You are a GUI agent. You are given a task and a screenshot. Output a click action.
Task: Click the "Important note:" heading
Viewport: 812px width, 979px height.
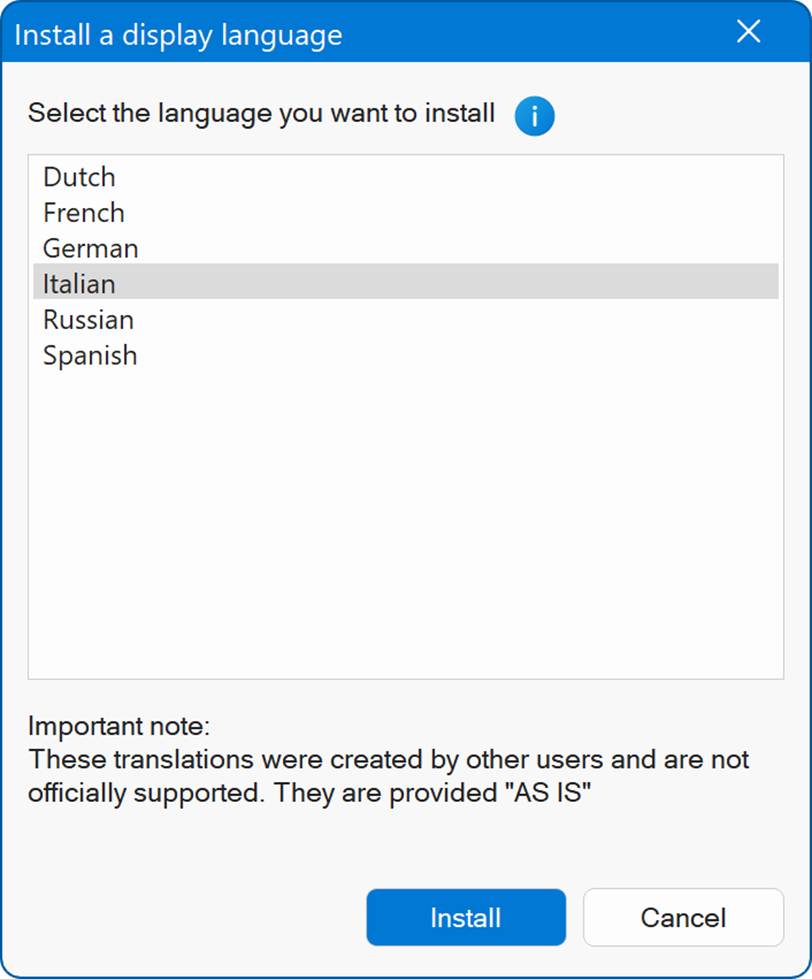pos(119,726)
